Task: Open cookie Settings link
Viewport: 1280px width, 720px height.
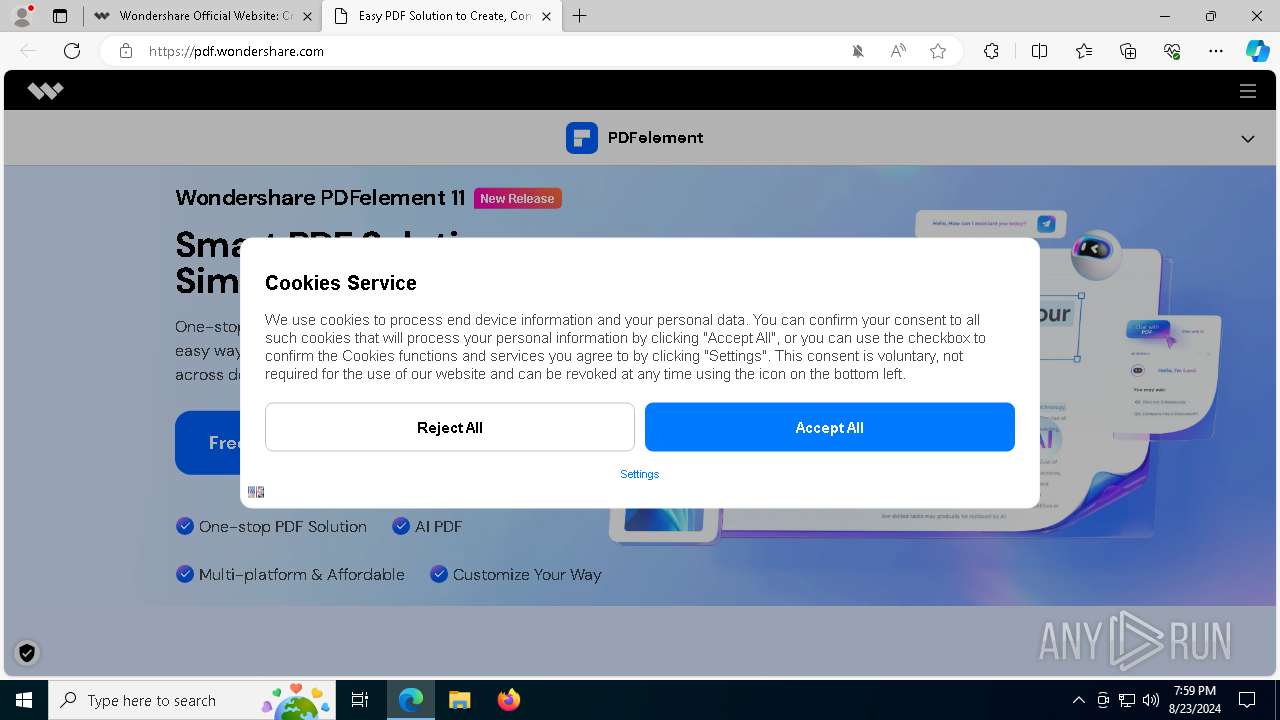Action: (x=640, y=474)
